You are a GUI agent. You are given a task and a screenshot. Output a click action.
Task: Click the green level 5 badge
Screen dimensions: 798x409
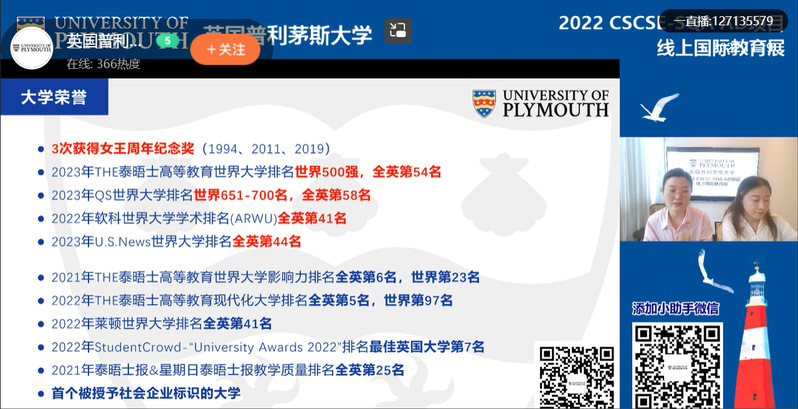tap(168, 40)
